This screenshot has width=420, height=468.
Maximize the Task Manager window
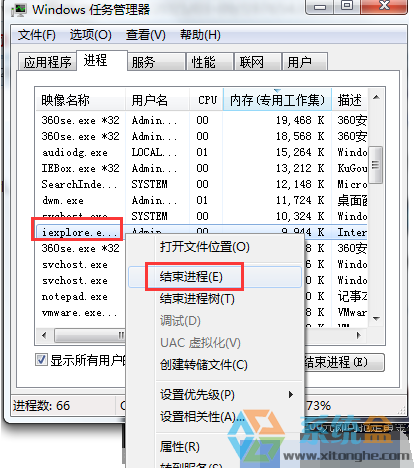pos(348,6)
